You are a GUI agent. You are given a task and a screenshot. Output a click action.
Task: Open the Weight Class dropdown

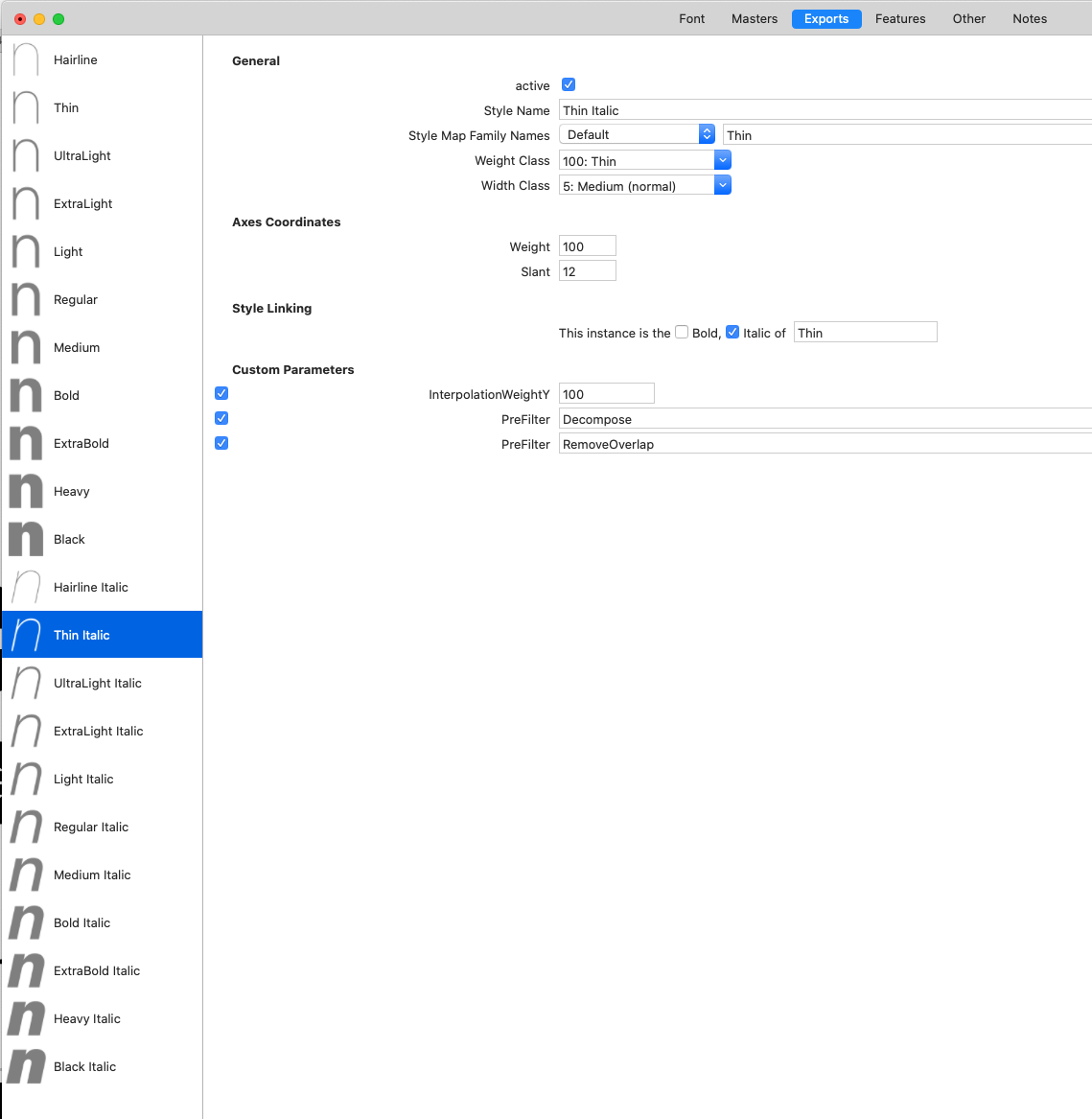723,160
